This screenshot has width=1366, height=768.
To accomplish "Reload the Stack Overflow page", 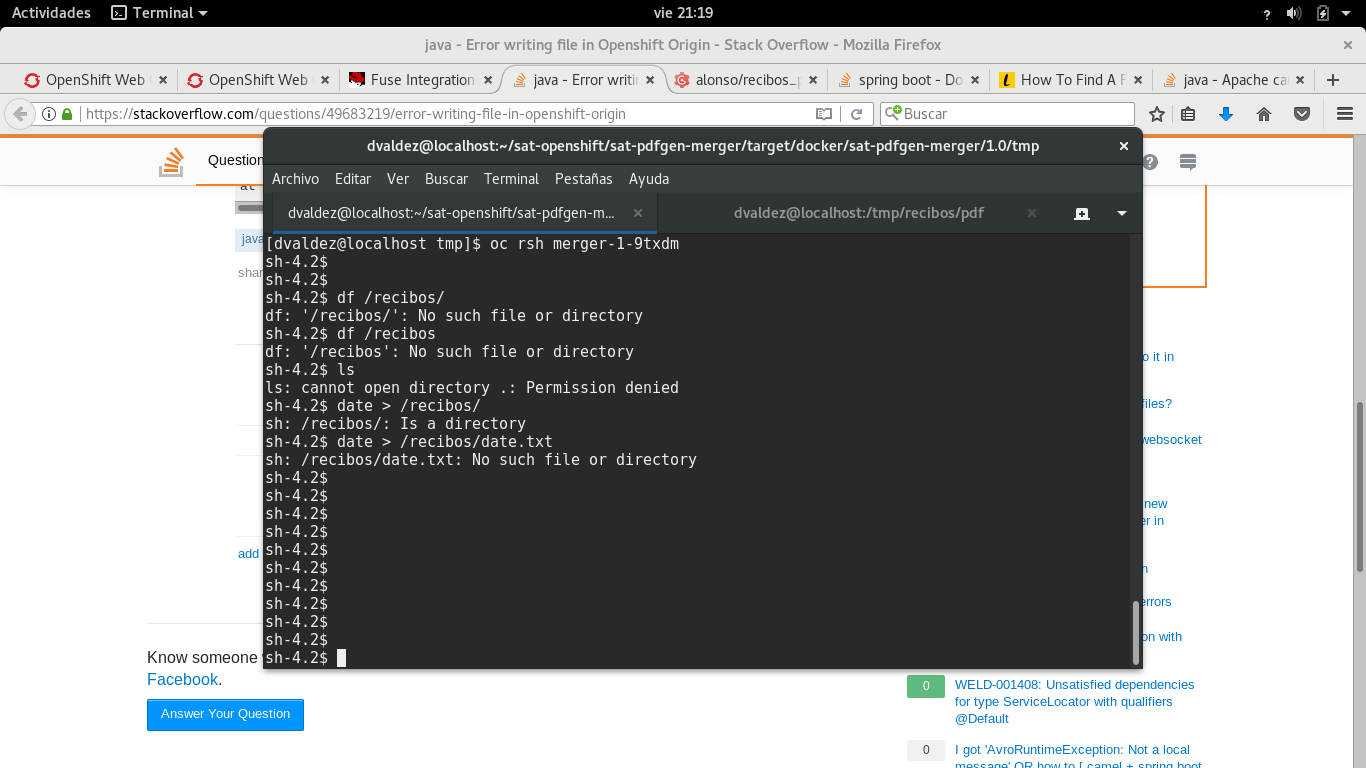I will click(857, 113).
